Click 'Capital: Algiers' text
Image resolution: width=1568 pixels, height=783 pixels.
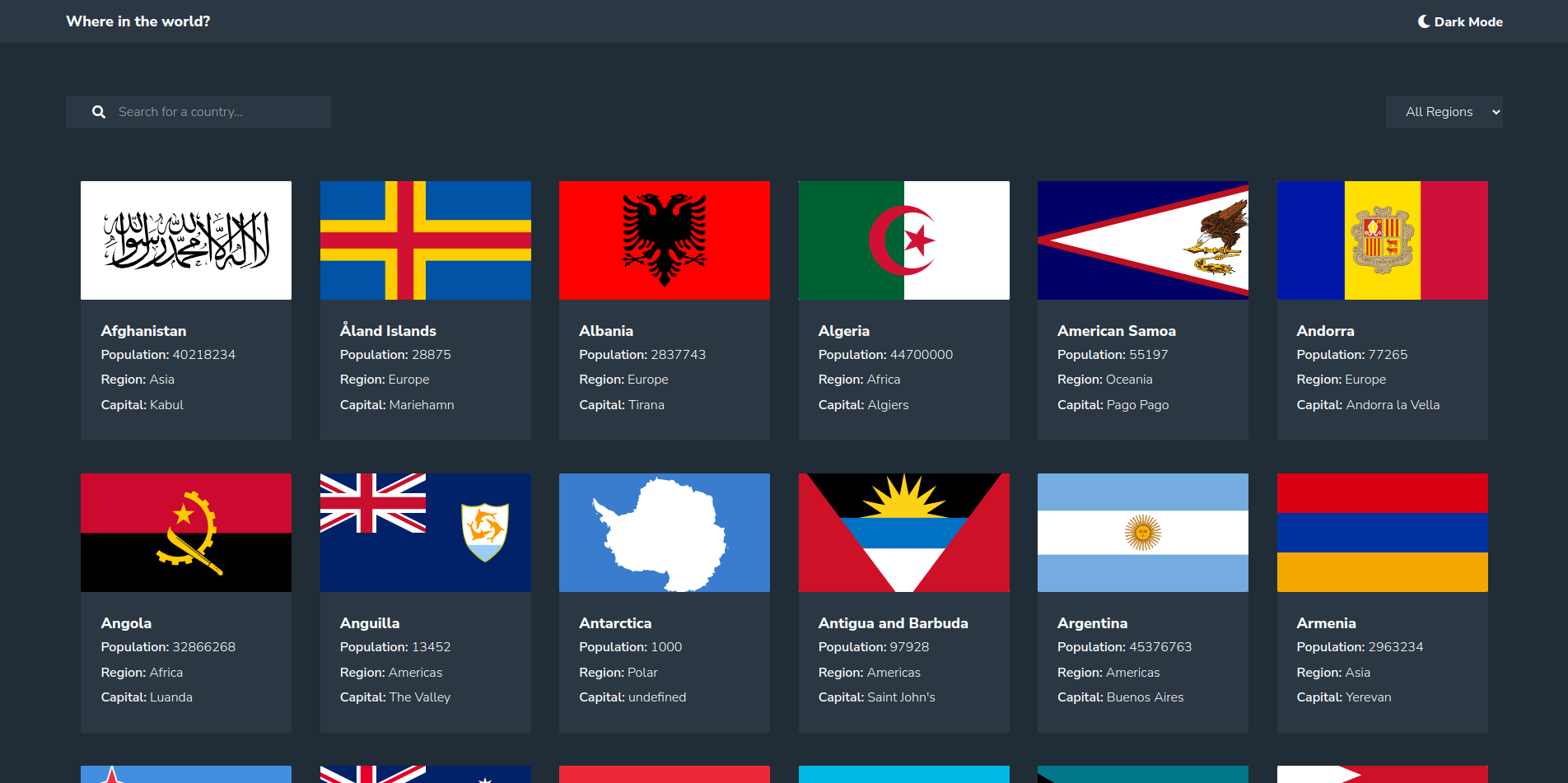(864, 405)
